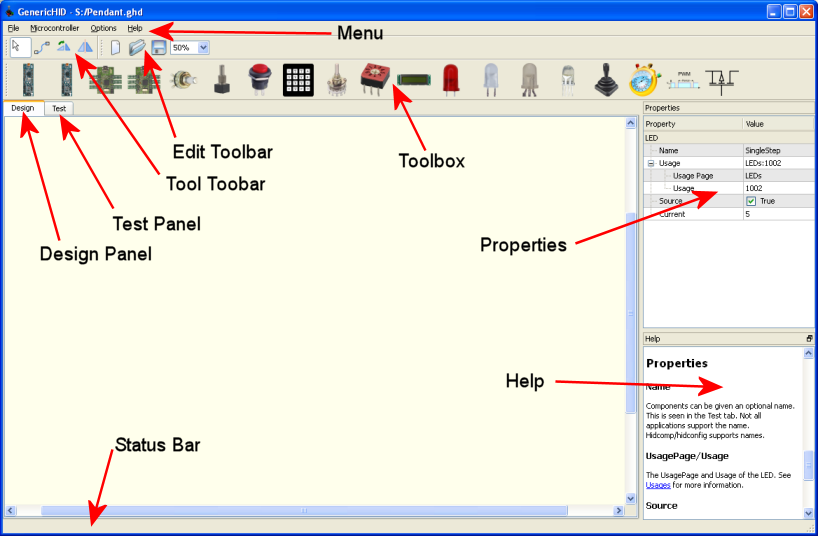Viewport: 818px width, 536px height.
Task: Follow the Usages link in Help
Action: (659, 484)
